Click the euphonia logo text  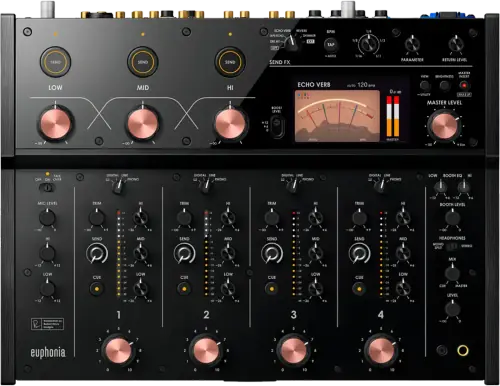click(x=48, y=353)
